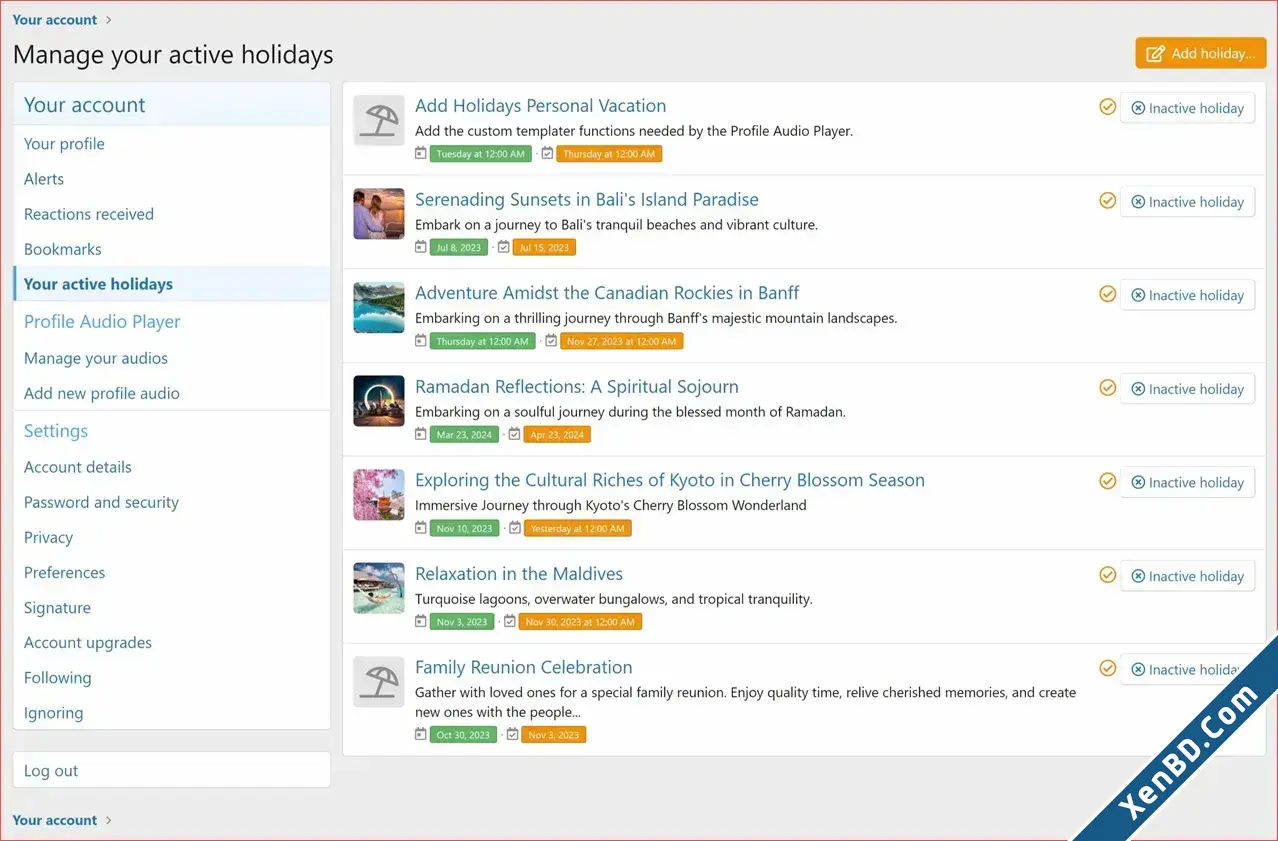The image size is (1278, 841).
Task: Click start calendar icon beside Mar 23, 2024
Action: coord(421,434)
